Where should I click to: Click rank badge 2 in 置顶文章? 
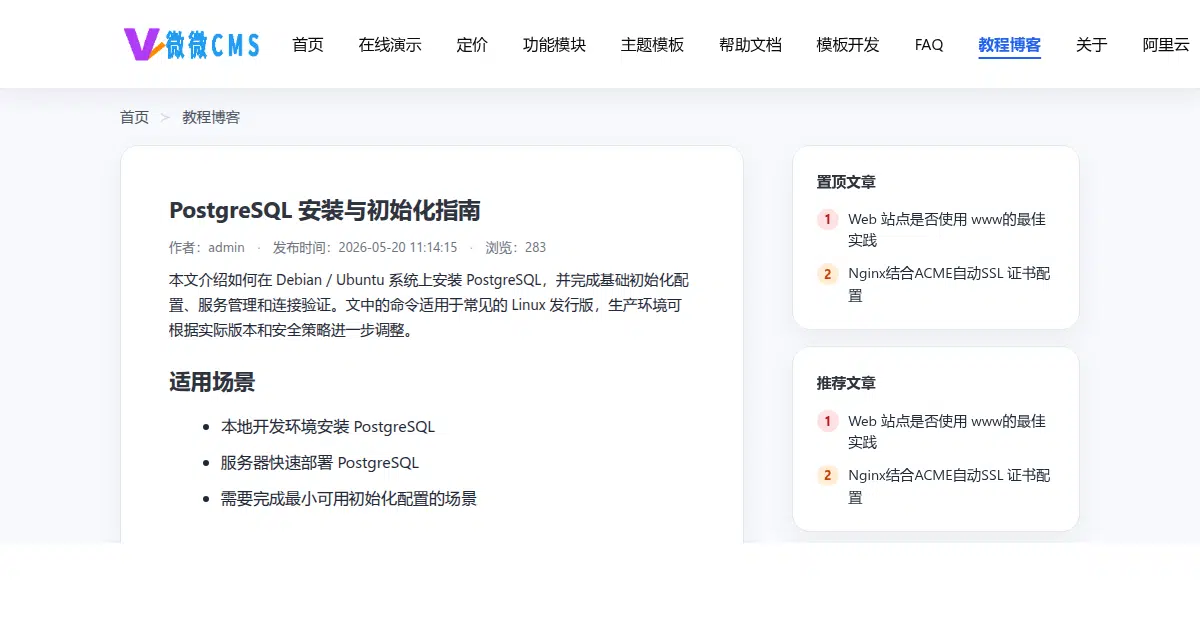(827, 274)
